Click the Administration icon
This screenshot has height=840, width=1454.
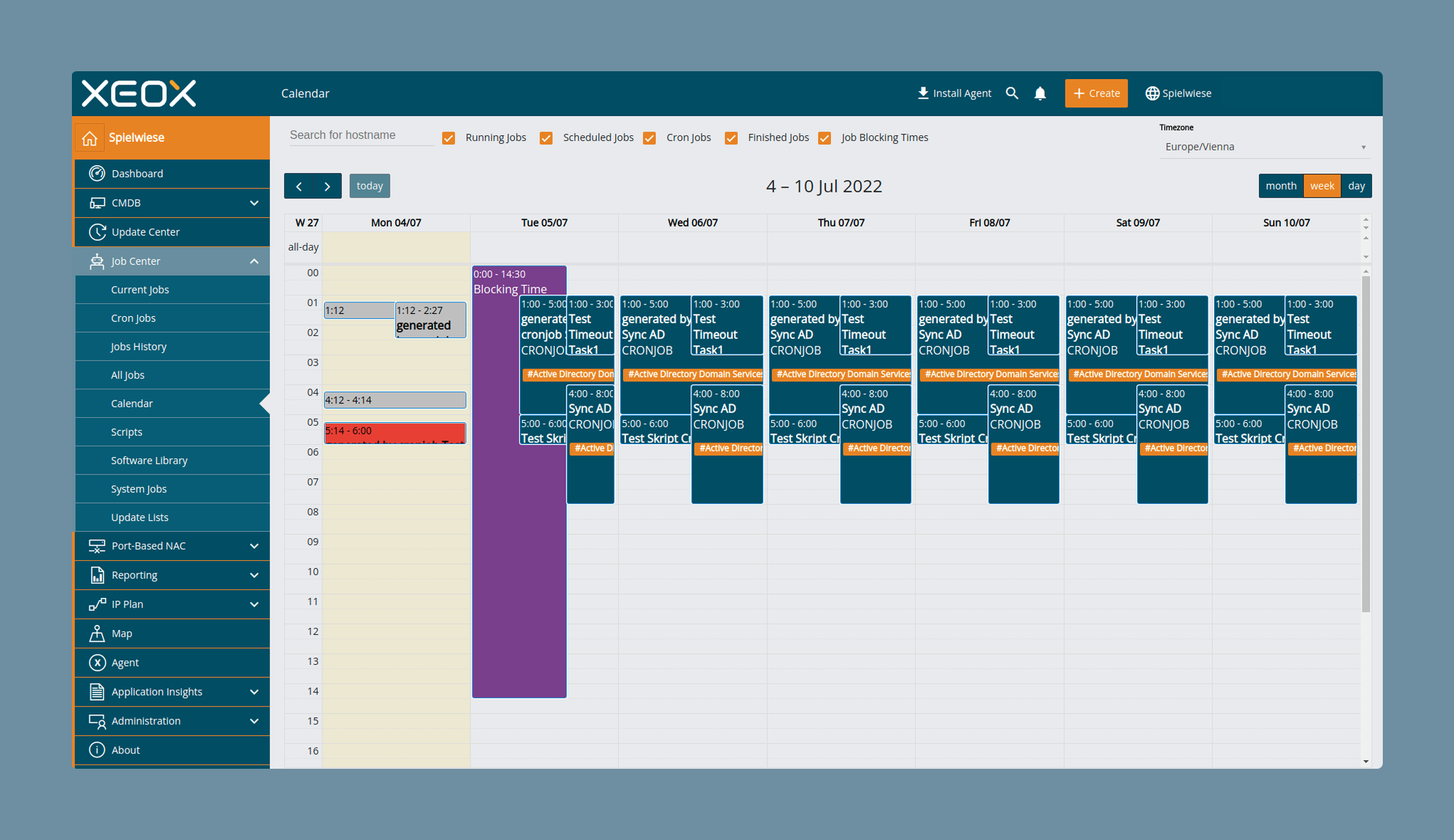point(97,721)
